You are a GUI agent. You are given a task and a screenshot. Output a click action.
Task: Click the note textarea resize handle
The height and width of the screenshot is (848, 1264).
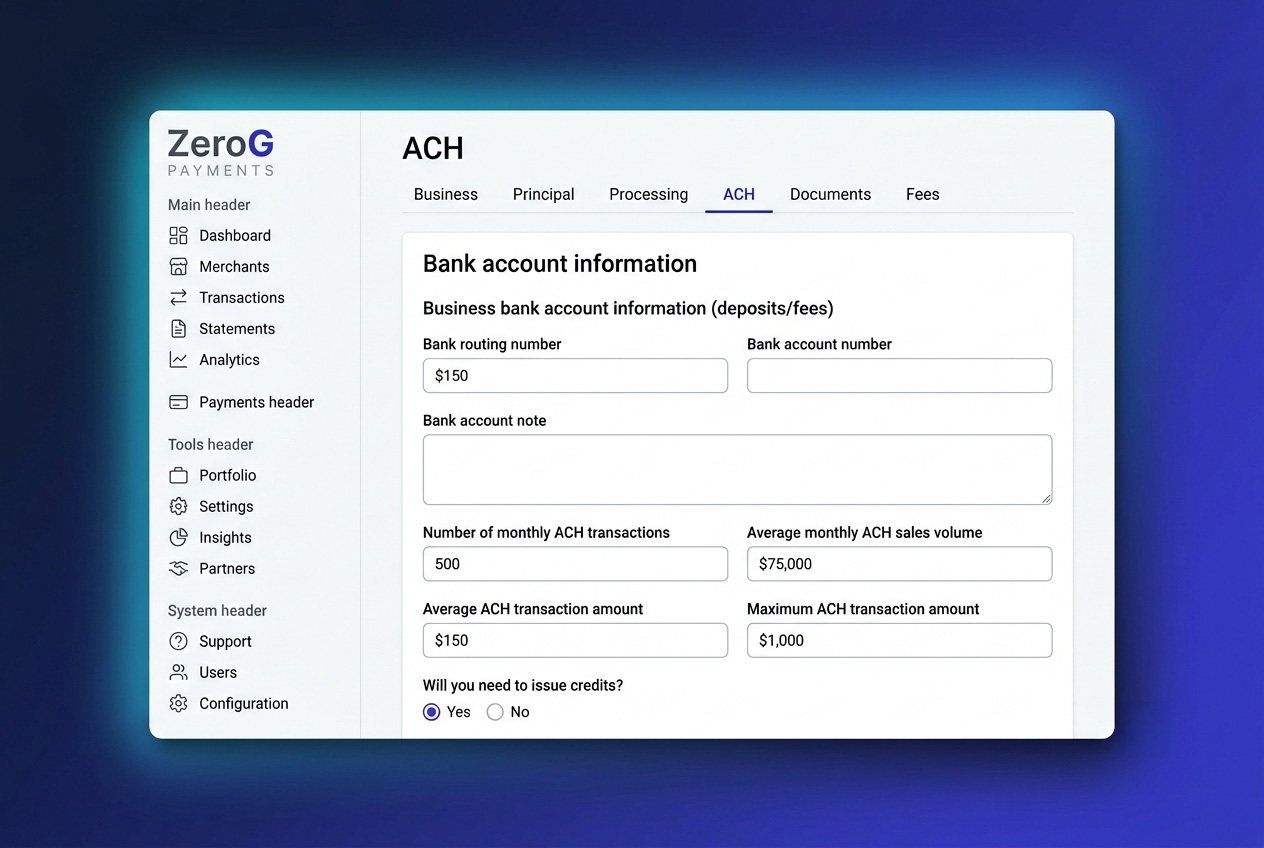(1045, 498)
